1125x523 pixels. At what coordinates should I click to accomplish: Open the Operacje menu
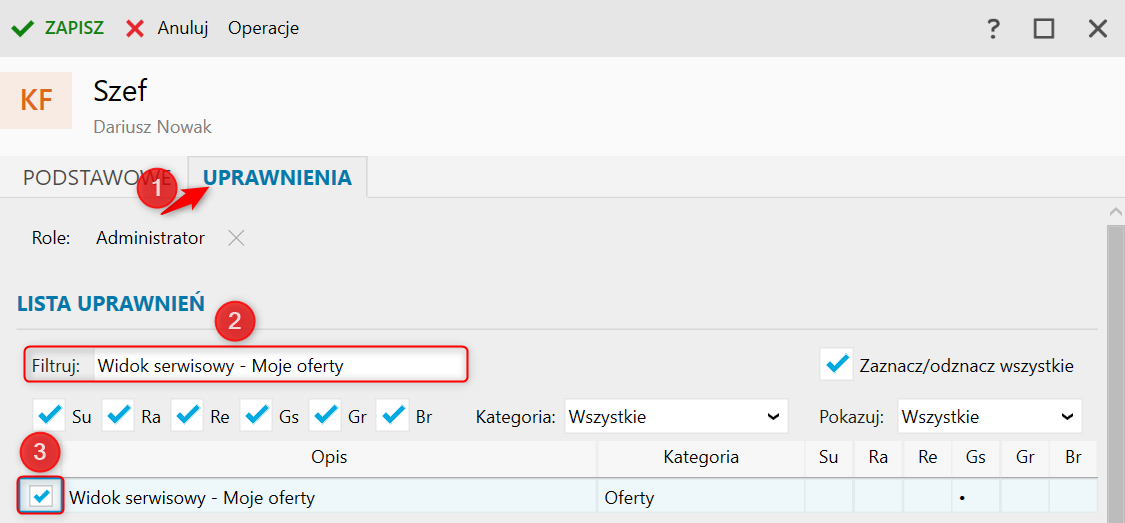click(x=263, y=28)
